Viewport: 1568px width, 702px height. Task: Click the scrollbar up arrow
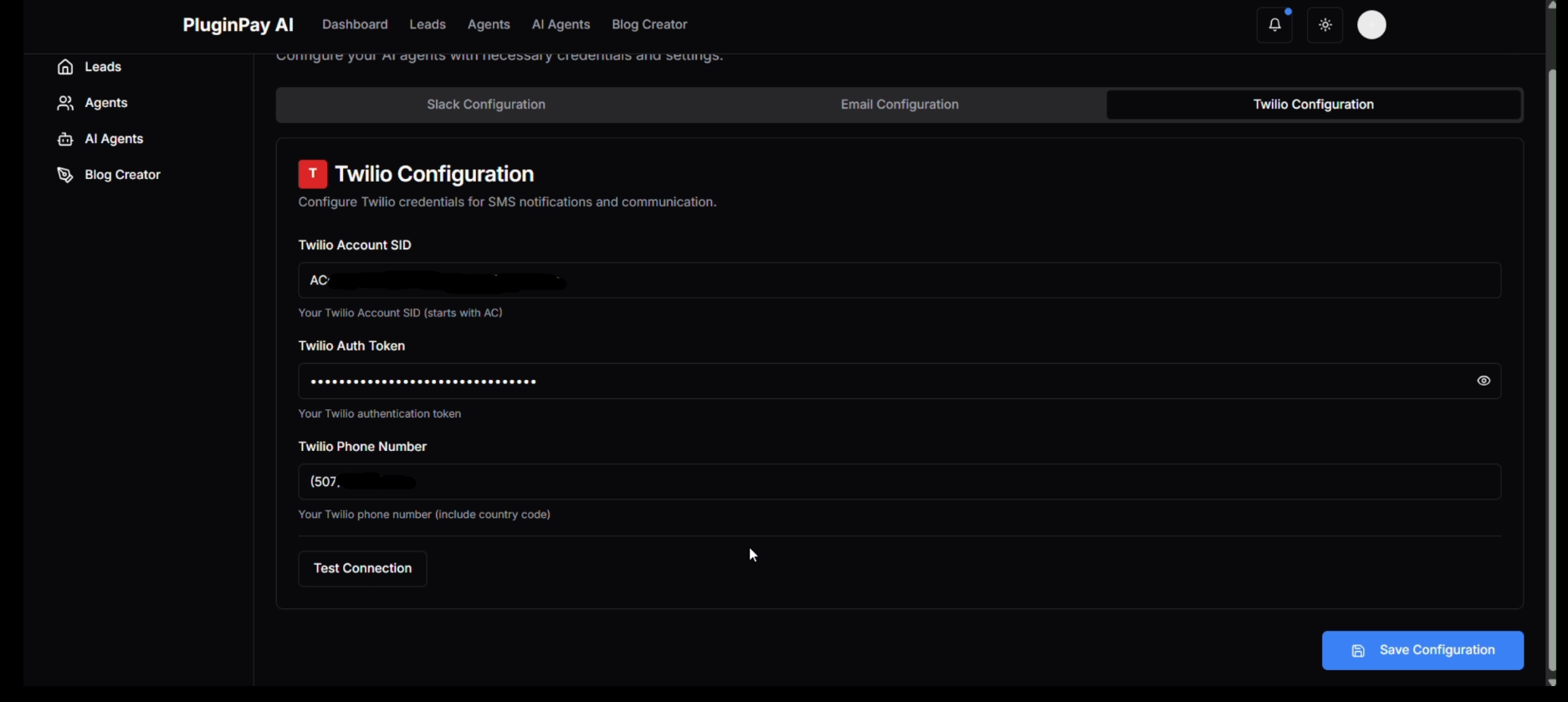1552,5
